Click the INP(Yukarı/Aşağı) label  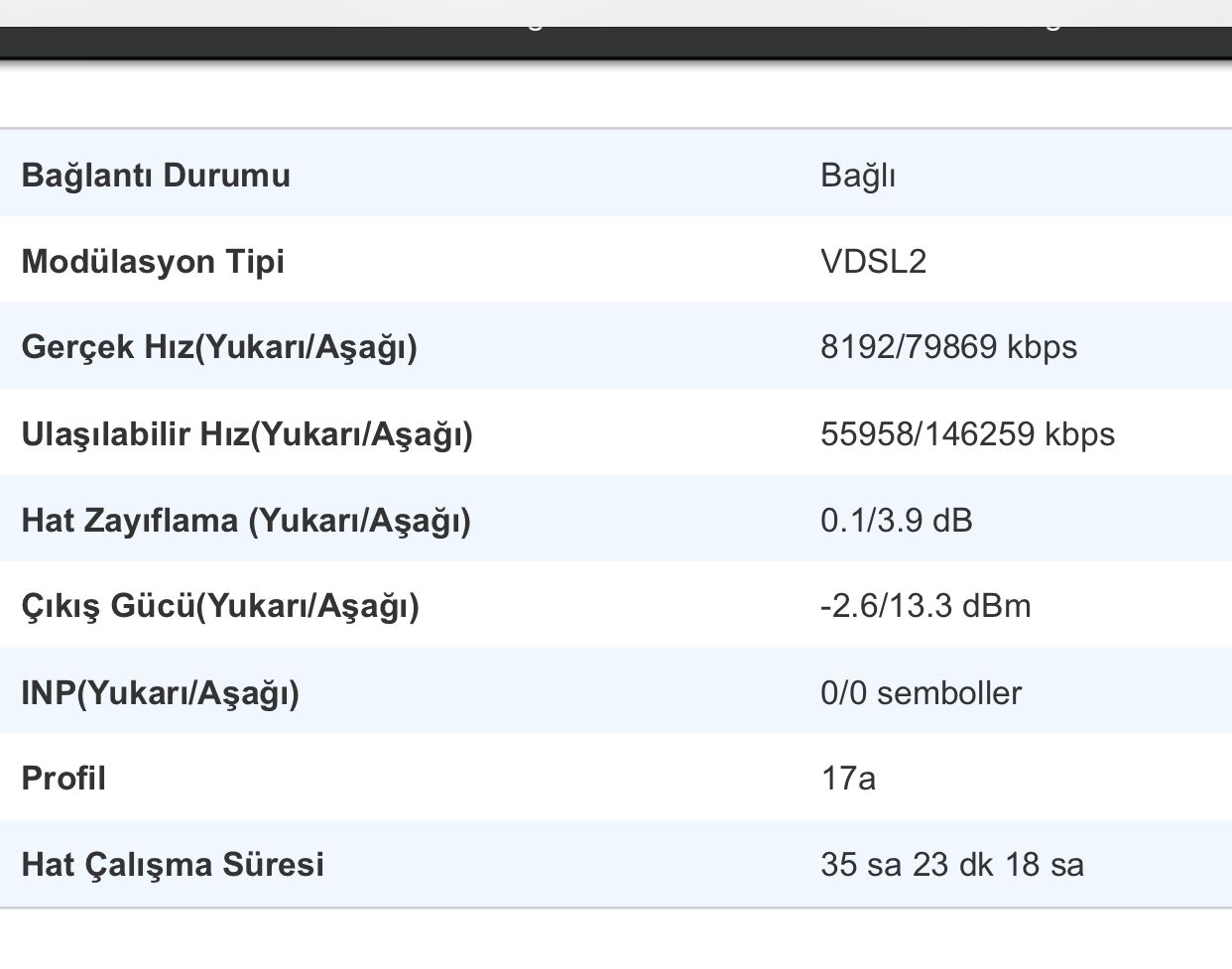[x=160, y=692]
